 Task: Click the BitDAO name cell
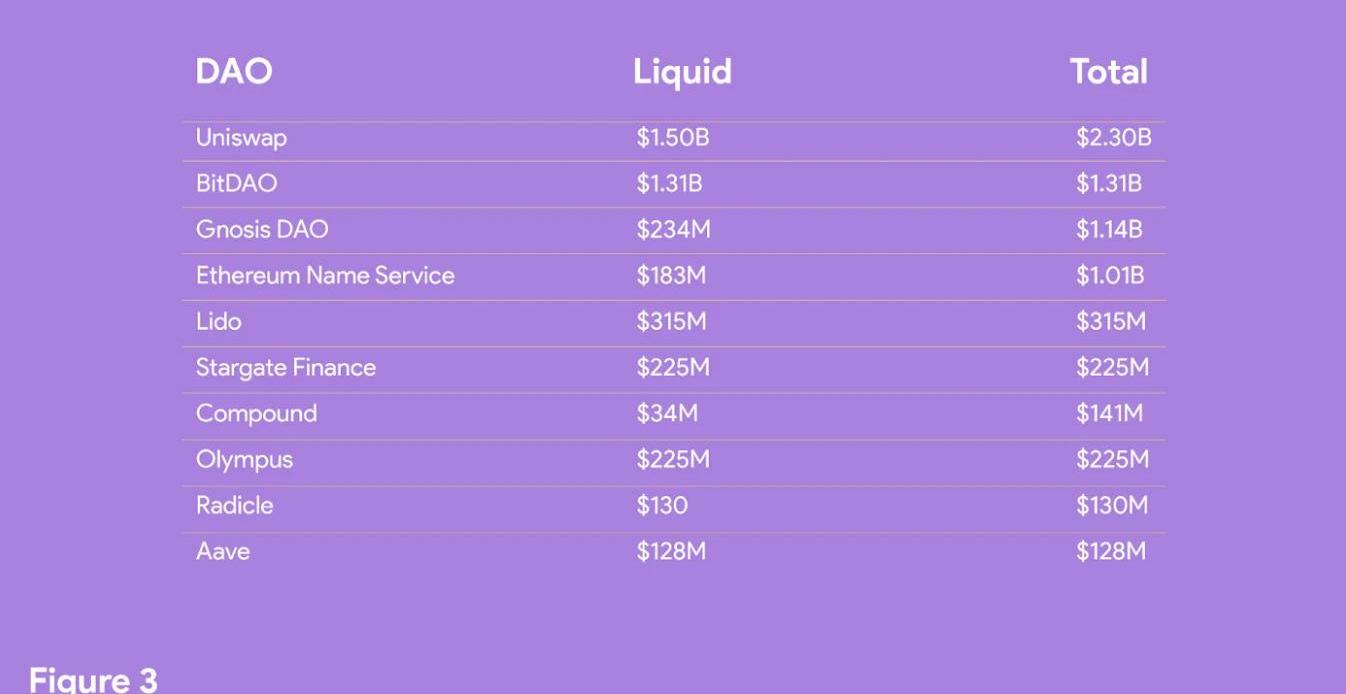pos(236,184)
